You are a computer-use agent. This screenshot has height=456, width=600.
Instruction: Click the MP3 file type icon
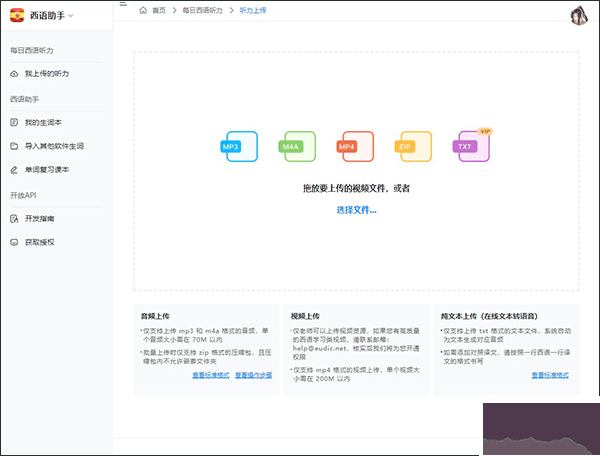(x=239, y=147)
